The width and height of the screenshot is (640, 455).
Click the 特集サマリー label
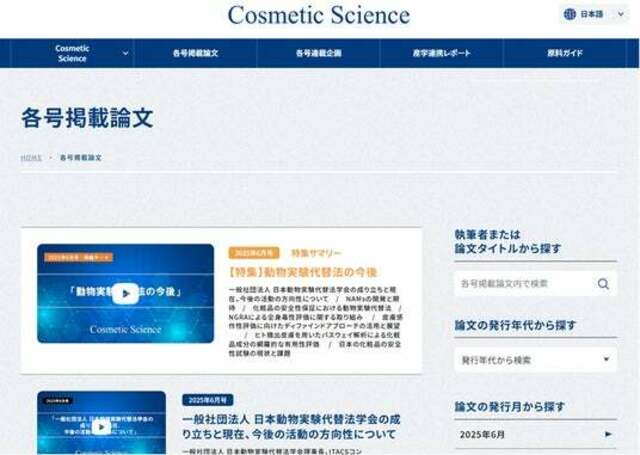click(316, 253)
